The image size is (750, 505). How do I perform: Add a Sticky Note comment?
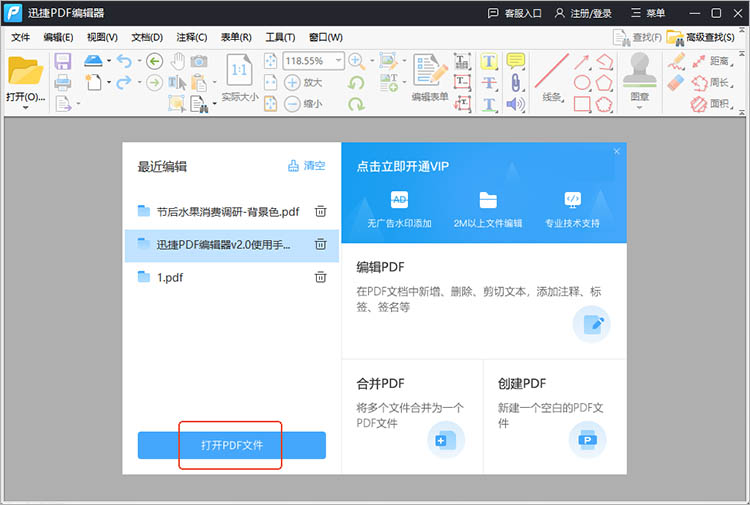pyautogui.click(x=516, y=61)
